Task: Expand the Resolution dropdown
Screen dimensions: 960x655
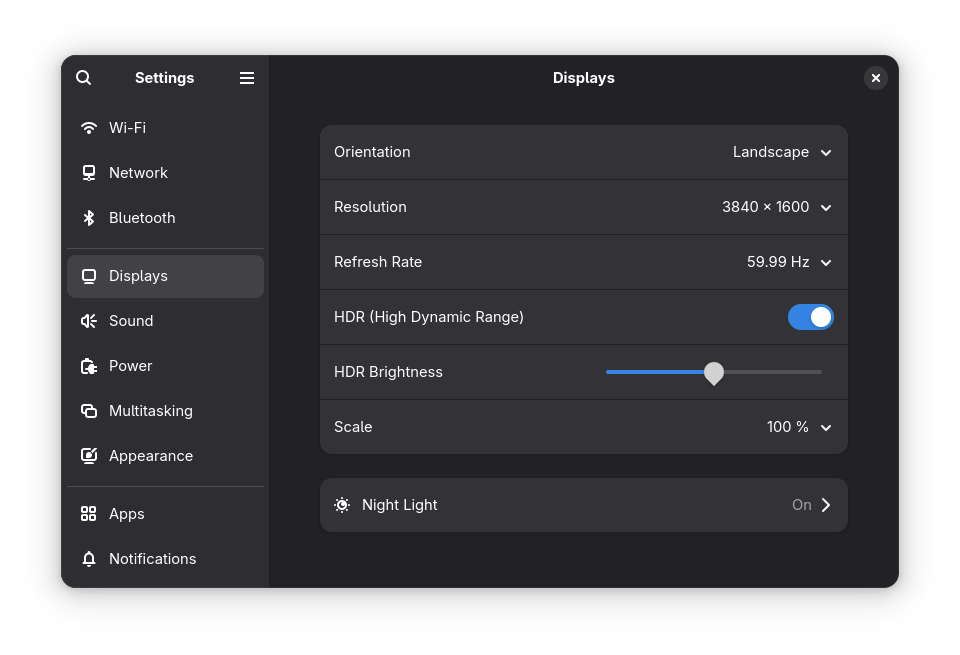Action: (x=825, y=207)
